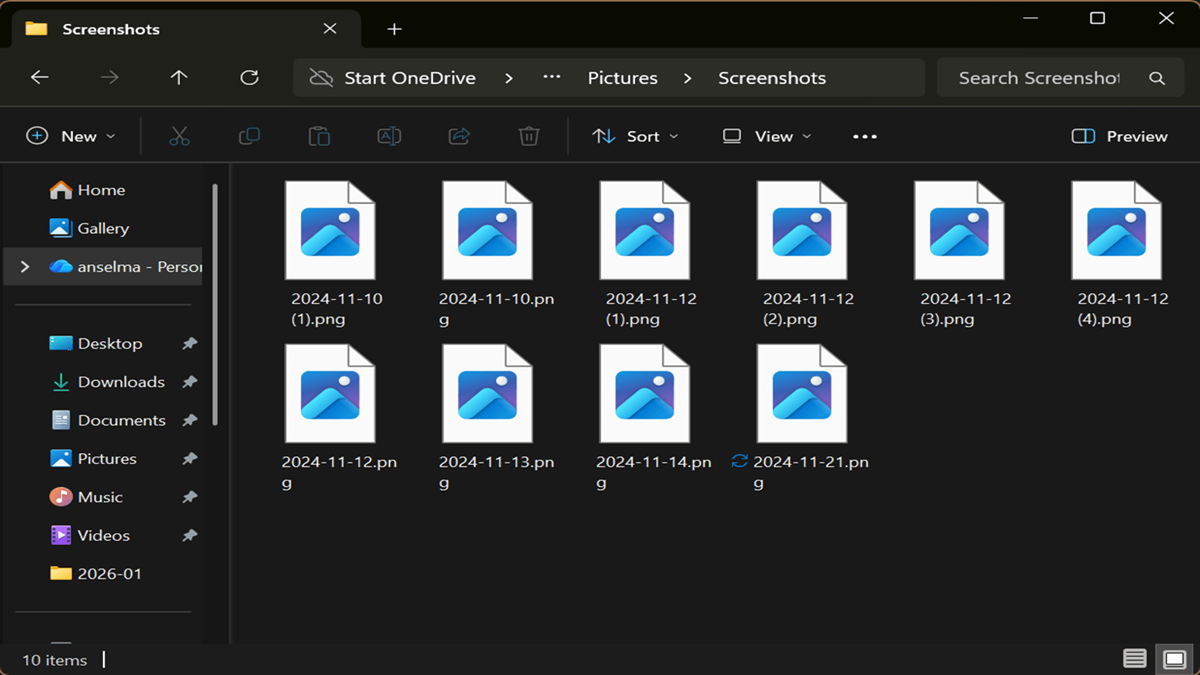Click the Pictures breadcrumb
The width and height of the screenshot is (1200, 675).
(622, 78)
